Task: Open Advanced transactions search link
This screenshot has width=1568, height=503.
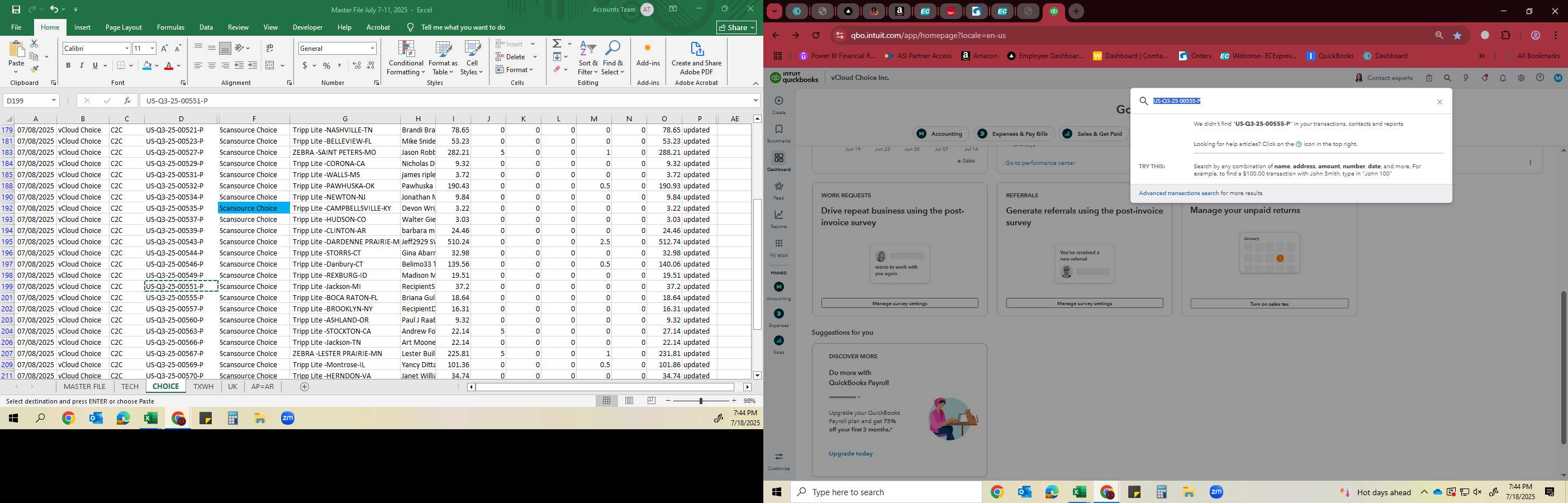Action: click(1179, 193)
